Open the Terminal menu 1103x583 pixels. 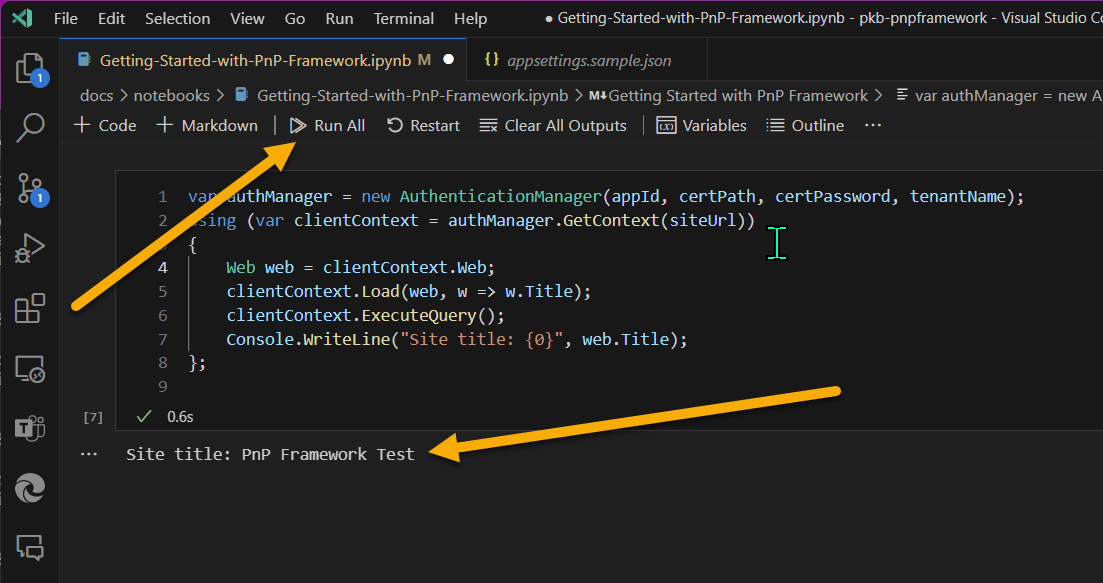tap(403, 18)
